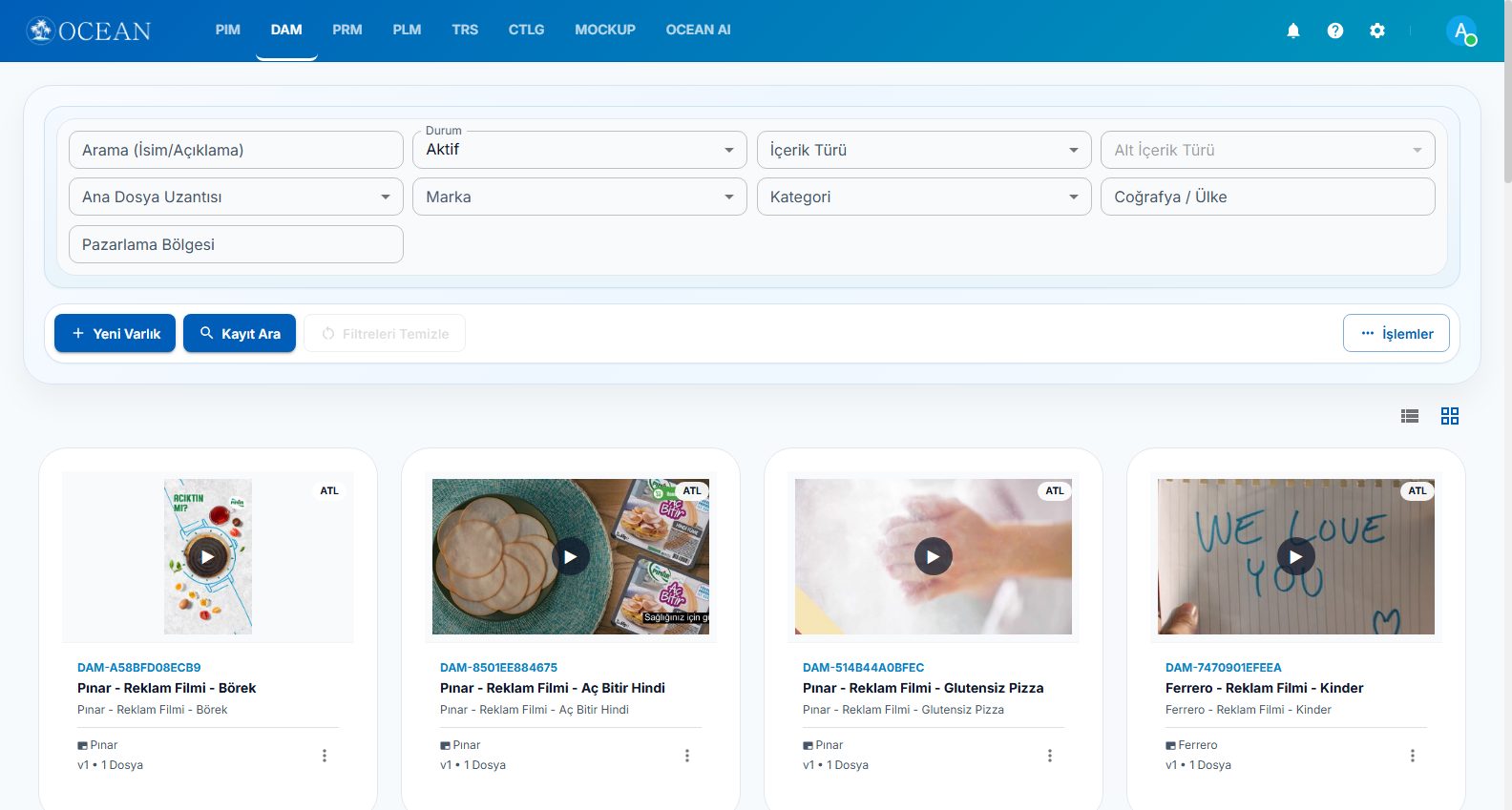
Task: Open more options for Glutensiz Pizza card
Action: tap(1050, 756)
